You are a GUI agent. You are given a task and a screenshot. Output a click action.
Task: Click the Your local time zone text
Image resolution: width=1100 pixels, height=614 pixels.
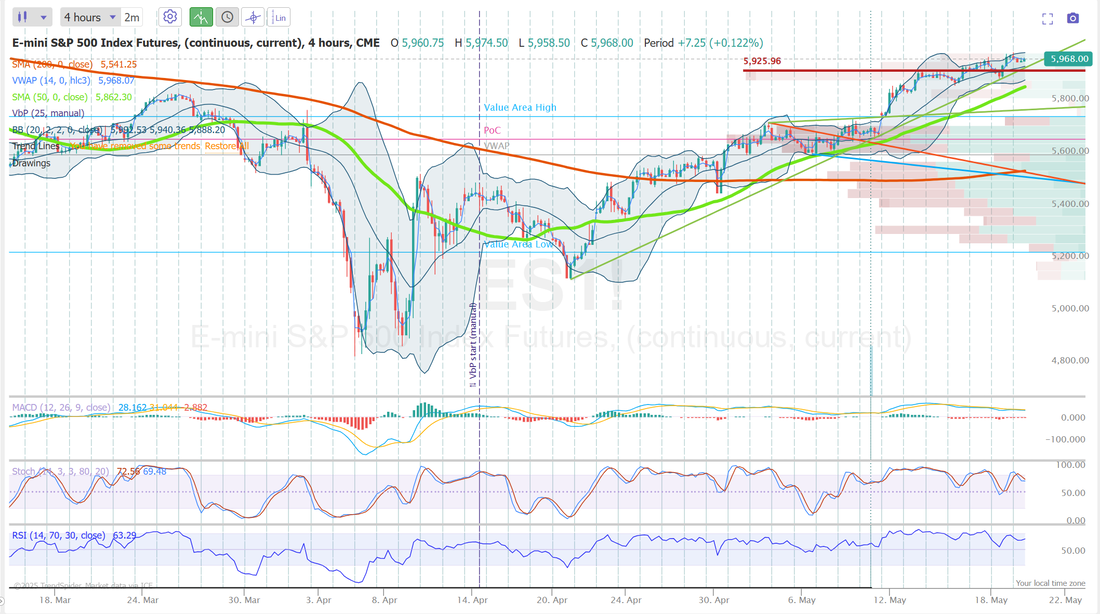coord(1050,583)
